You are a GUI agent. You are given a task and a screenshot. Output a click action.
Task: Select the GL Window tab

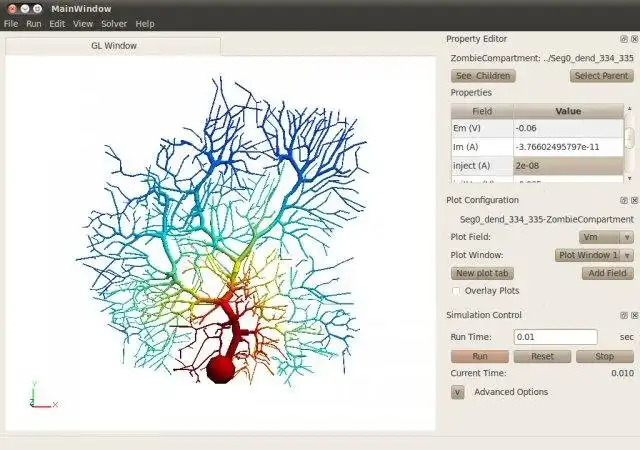pos(113,46)
